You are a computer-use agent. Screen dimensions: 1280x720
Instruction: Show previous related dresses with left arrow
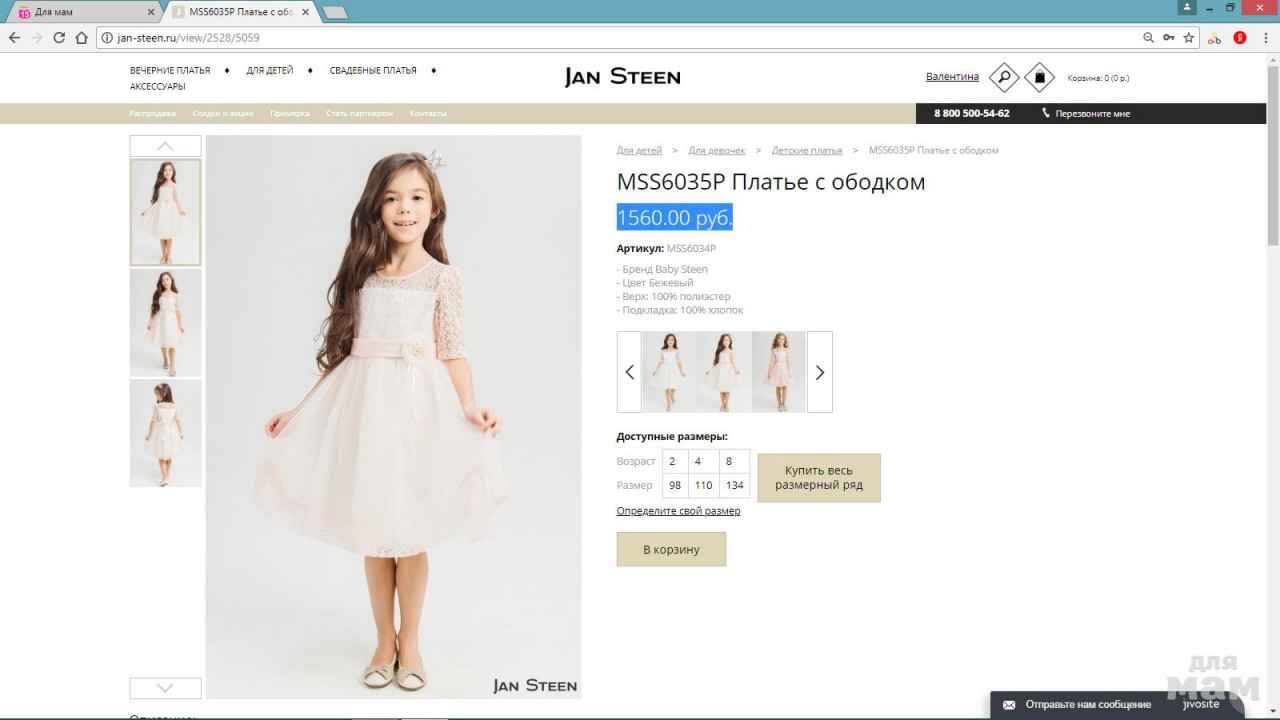(x=629, y=372)
